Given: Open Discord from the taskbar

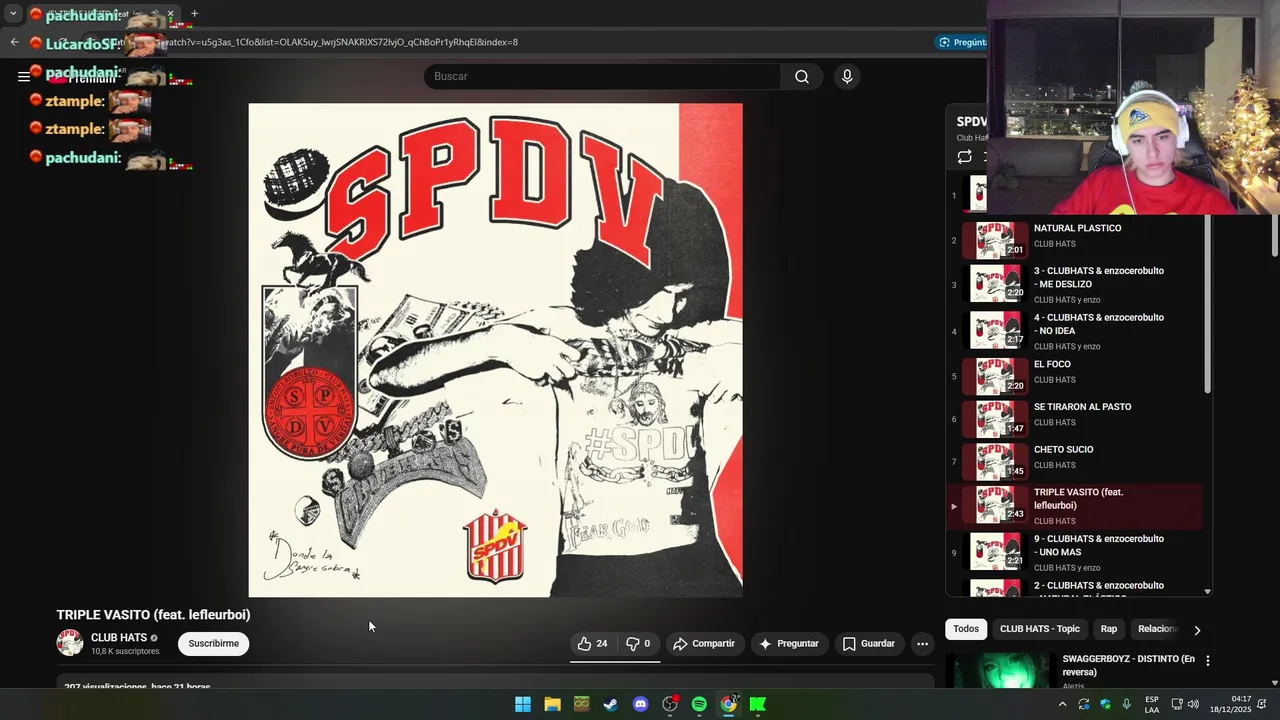Looking at the screenshot, I should (x=640, y=704).
